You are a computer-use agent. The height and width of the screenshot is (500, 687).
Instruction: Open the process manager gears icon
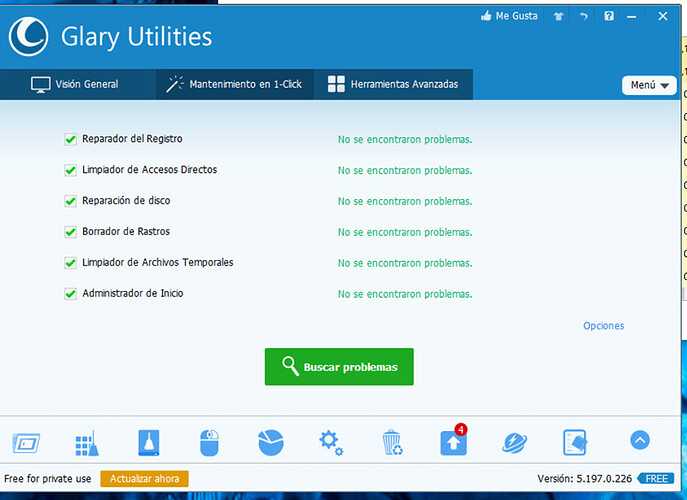click(331, 443)
